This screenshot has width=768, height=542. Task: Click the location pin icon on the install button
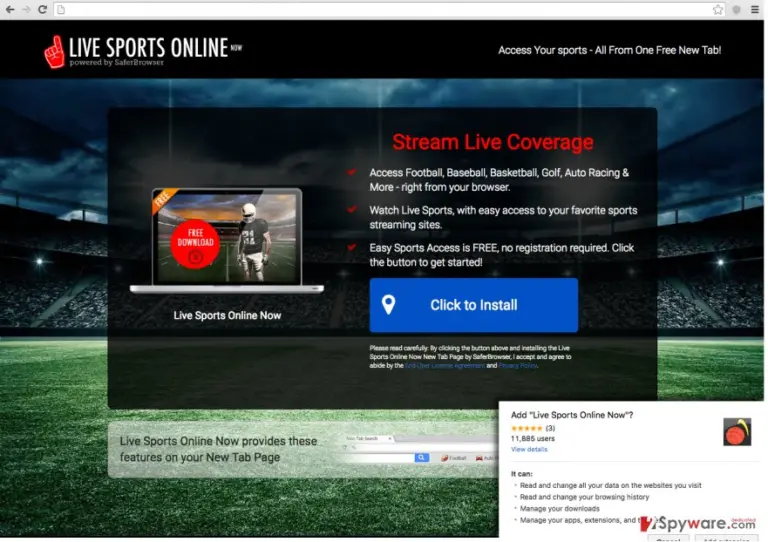[388, 305]
